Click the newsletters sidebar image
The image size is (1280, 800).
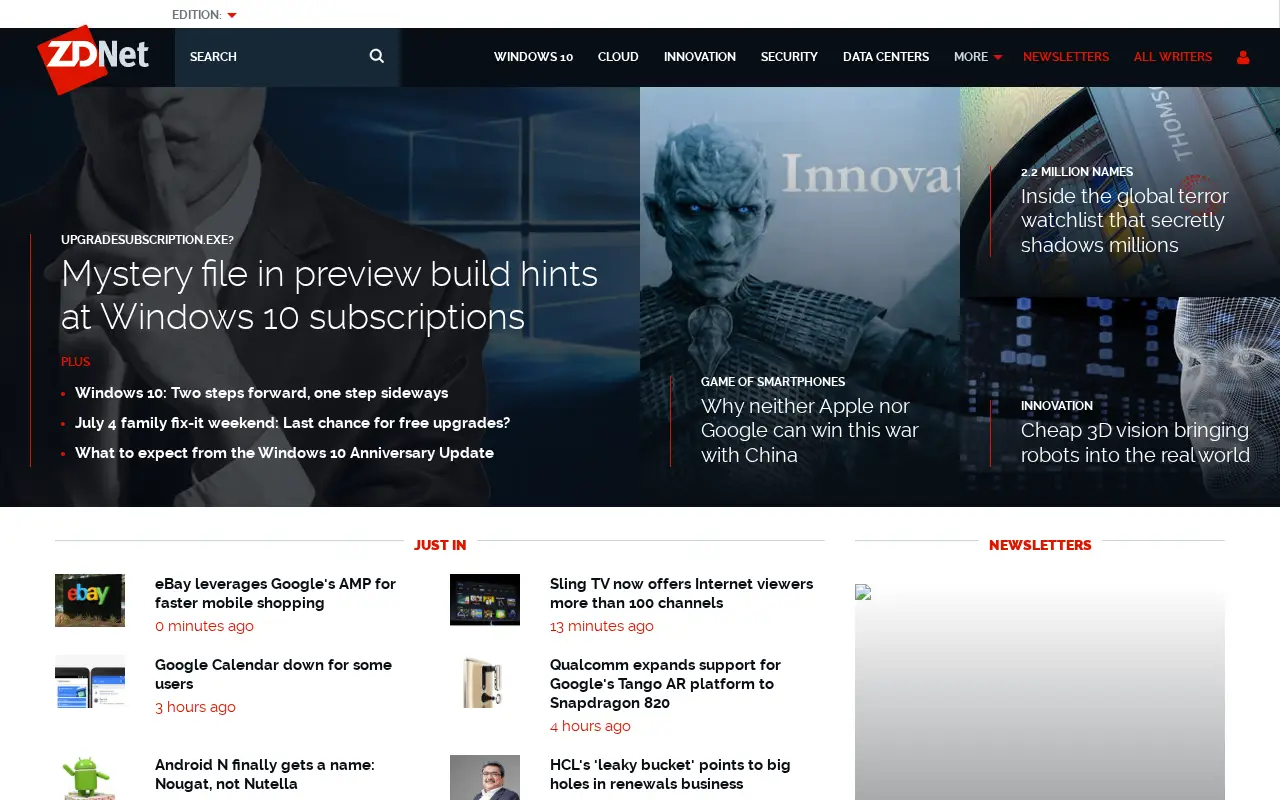(1040, 692)
